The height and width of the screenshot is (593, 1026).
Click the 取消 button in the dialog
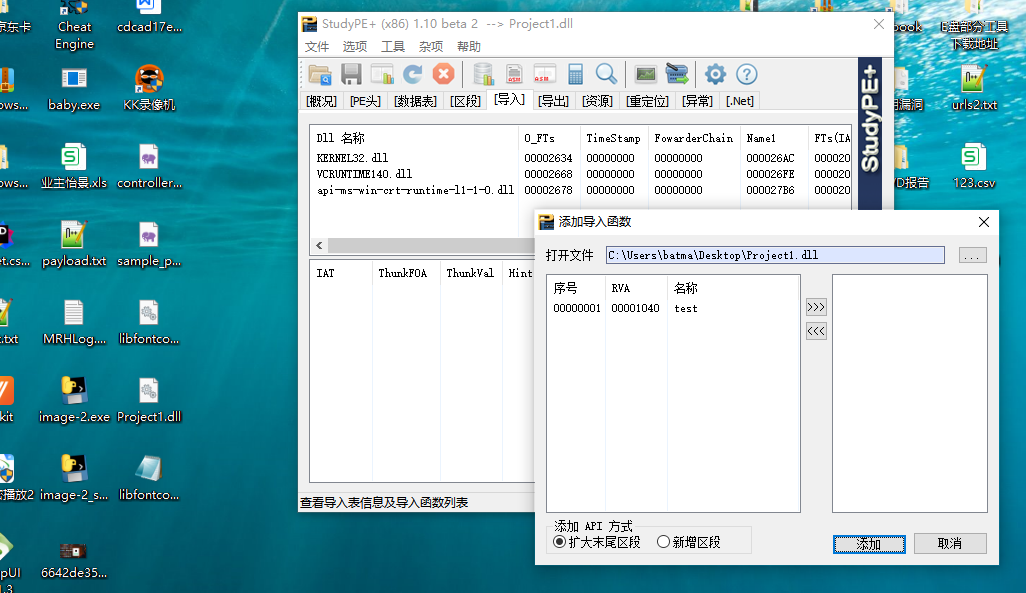pyautogui.click(x=950, y=544)
